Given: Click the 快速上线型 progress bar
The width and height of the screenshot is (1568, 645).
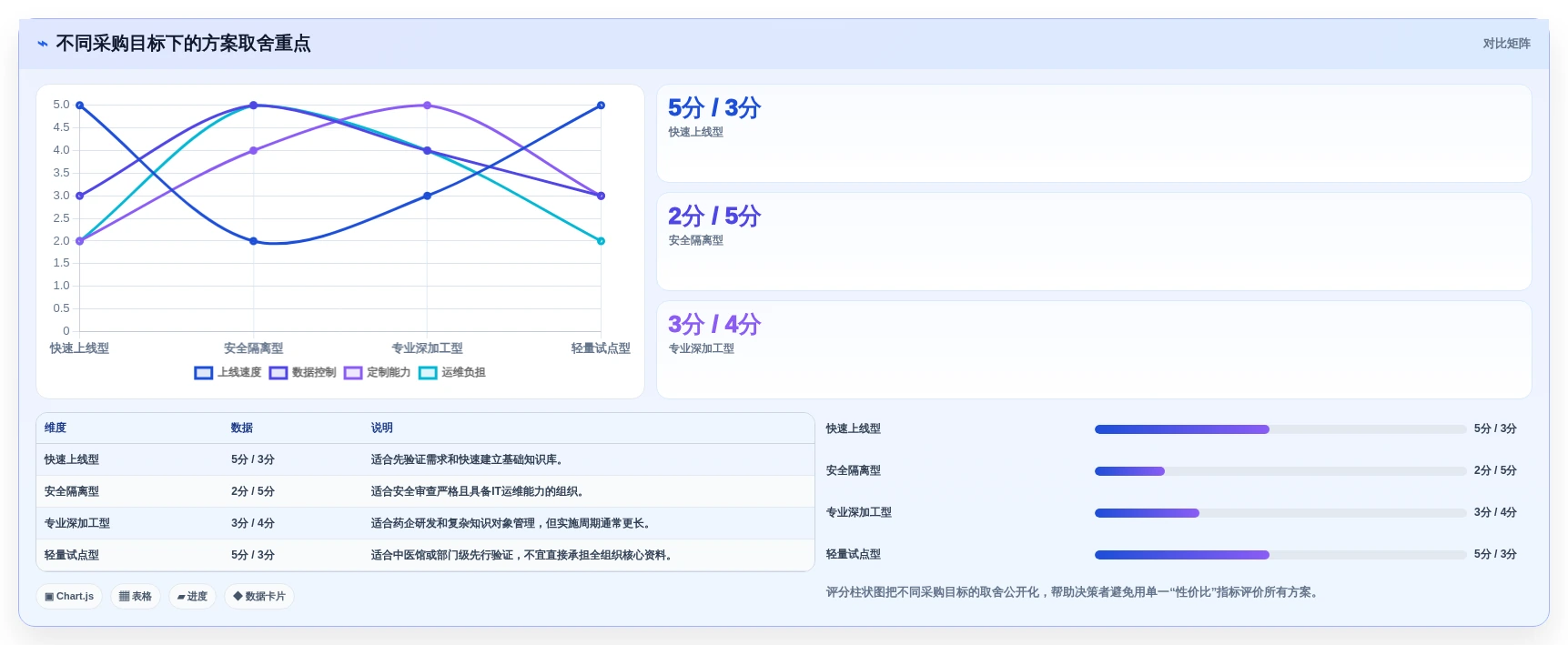Looking at the screenshot, I should [x=1280, y=429].
